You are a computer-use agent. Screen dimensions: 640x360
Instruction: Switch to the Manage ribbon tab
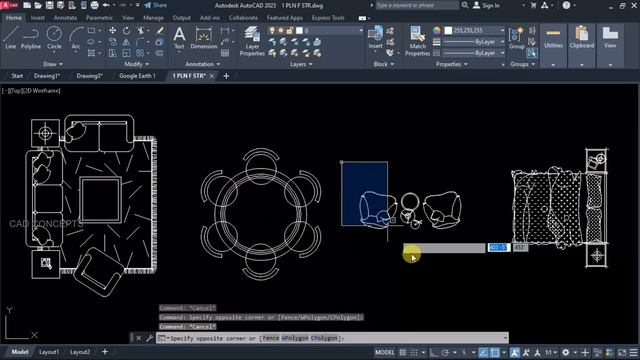coord(153,18)
